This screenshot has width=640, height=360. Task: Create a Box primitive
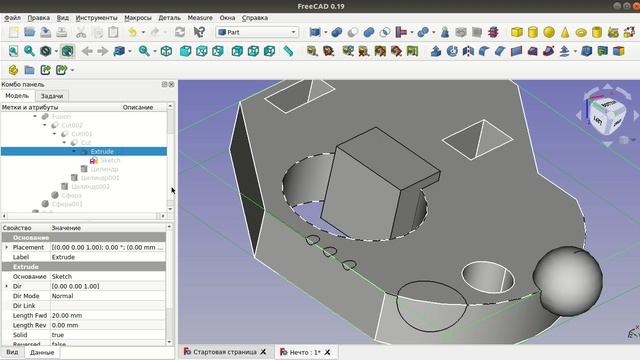(x=517, y=32)
